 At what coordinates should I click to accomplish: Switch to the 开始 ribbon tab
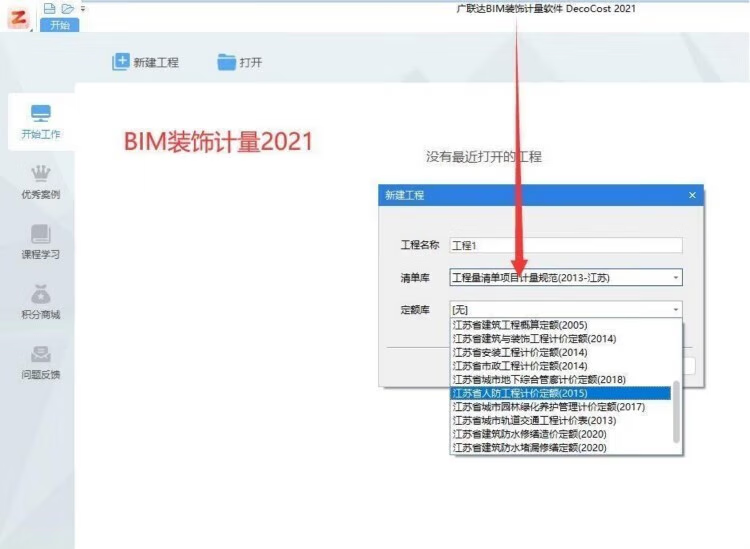click(60, 25)
